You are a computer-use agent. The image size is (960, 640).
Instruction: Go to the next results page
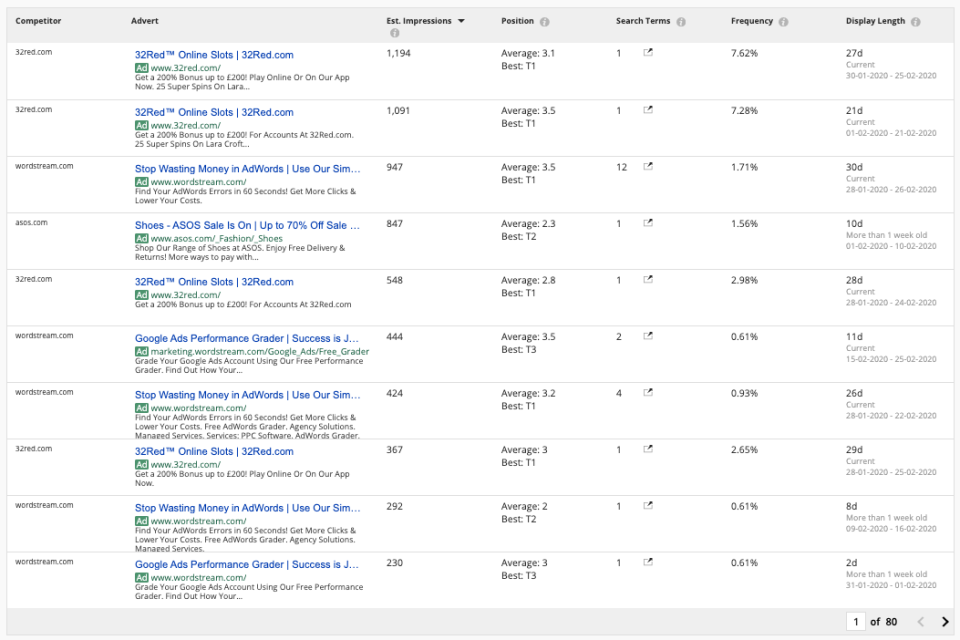coord(945,622)
